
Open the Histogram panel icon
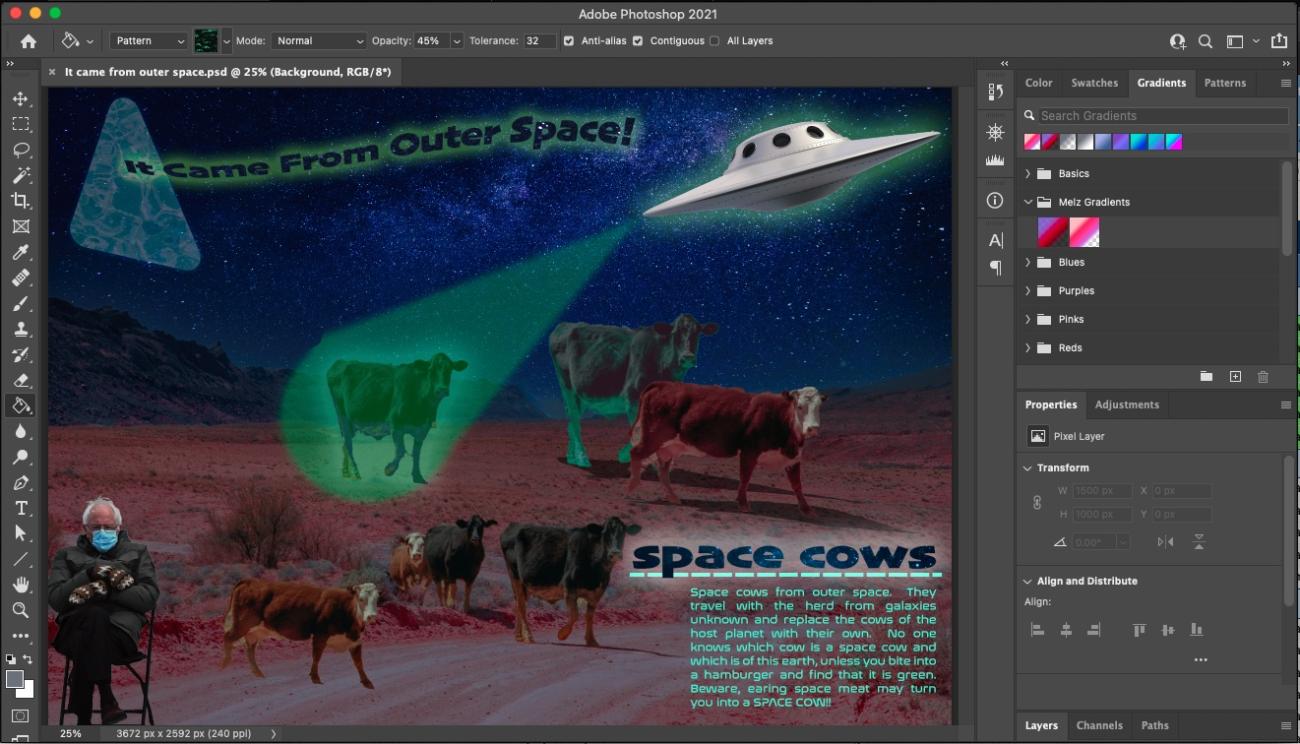coord(995,160)
